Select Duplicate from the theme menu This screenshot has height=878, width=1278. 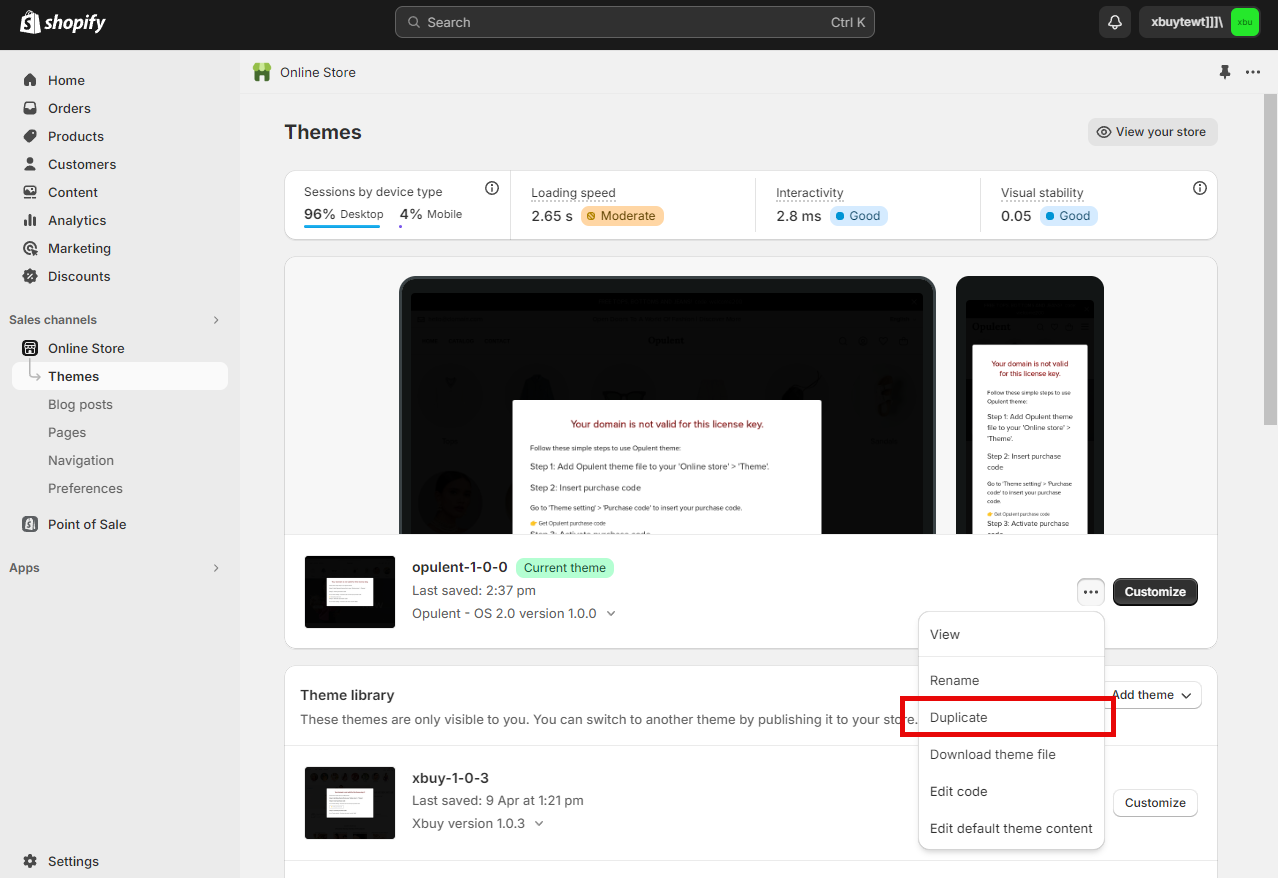click(x=958, y=718)
